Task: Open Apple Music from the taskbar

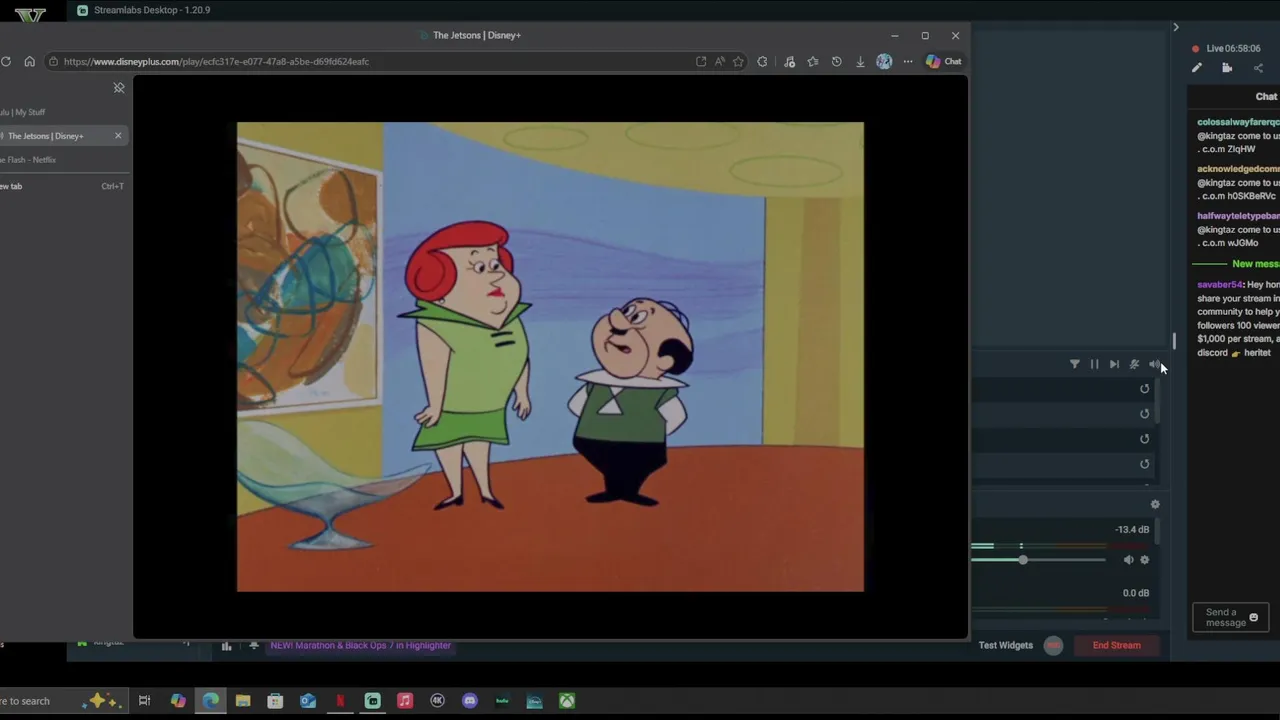Action: [404, 701]
